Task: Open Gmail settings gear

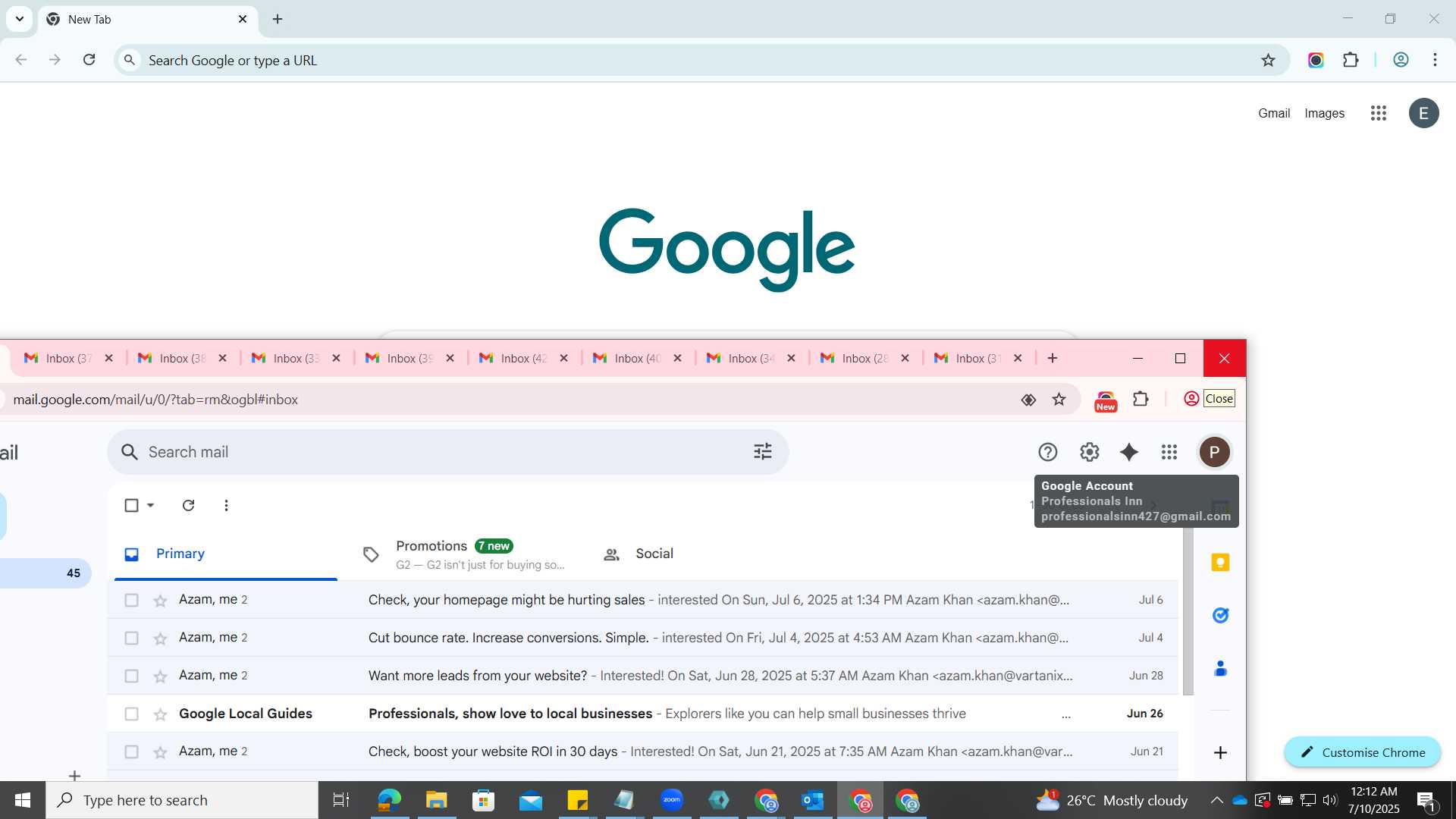Action: (x=1089, y=452)
